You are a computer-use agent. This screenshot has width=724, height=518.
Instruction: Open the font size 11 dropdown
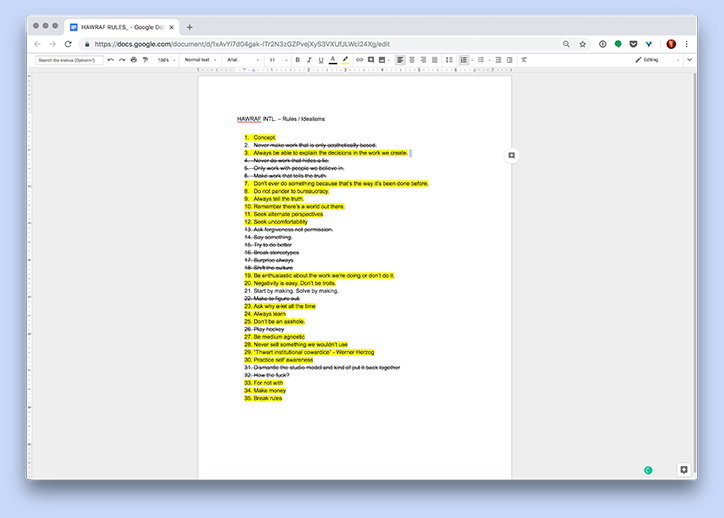click(278, 60)
